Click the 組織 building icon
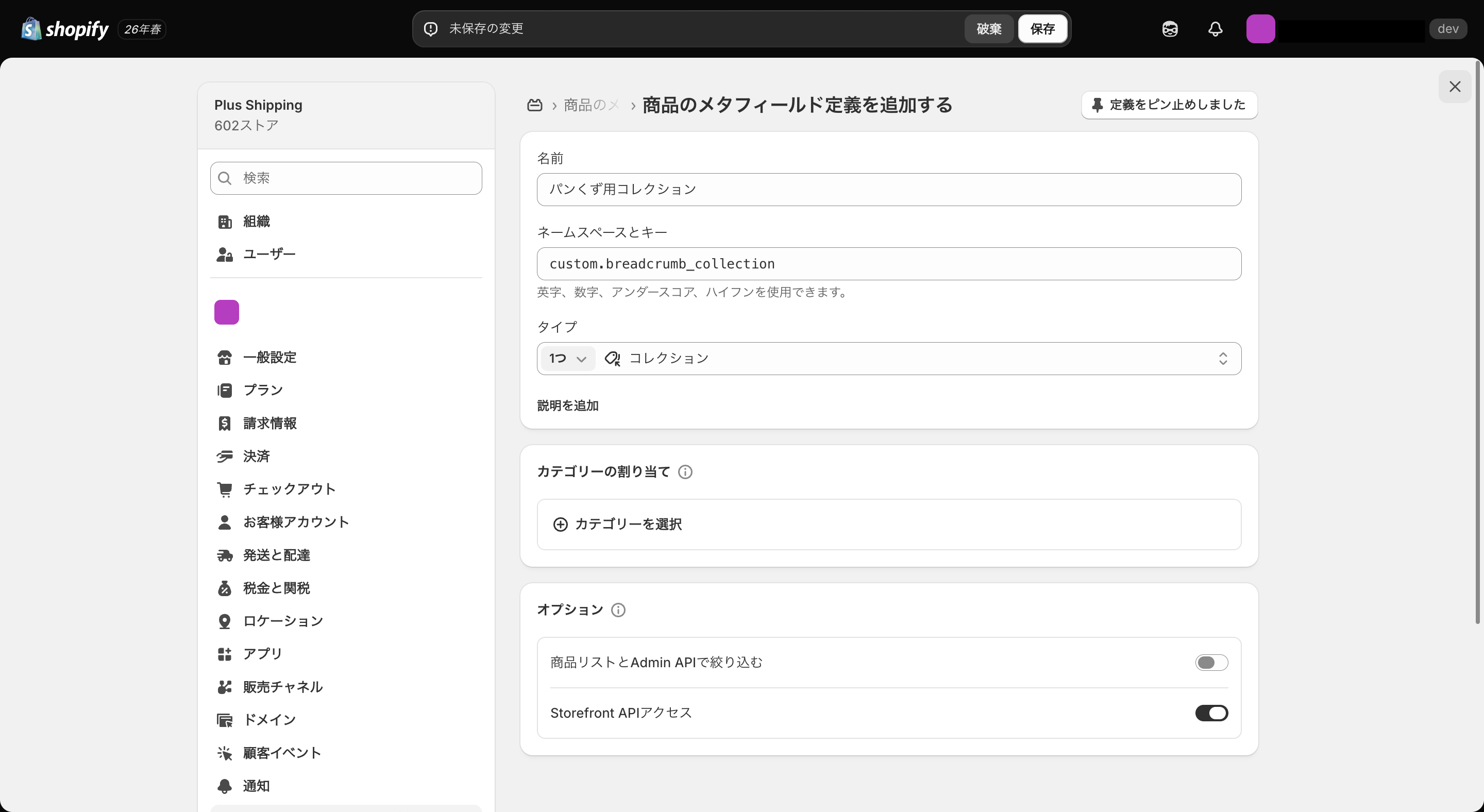 click(x=225, y=222)
